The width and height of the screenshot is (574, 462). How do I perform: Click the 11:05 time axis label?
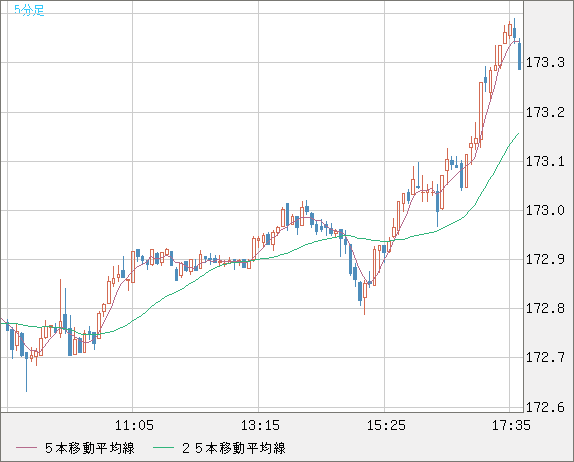click(x=134, y=425)
